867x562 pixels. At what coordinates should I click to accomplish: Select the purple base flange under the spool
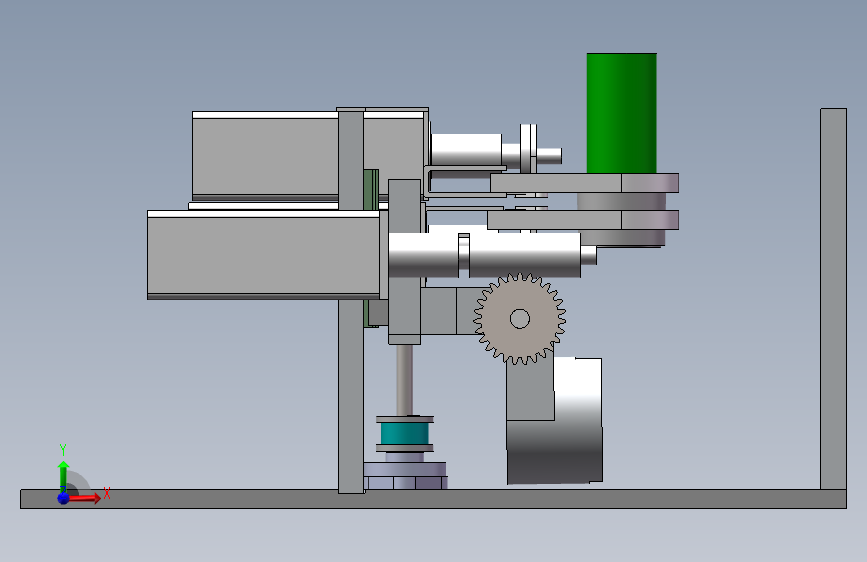[x=405, y=476]
